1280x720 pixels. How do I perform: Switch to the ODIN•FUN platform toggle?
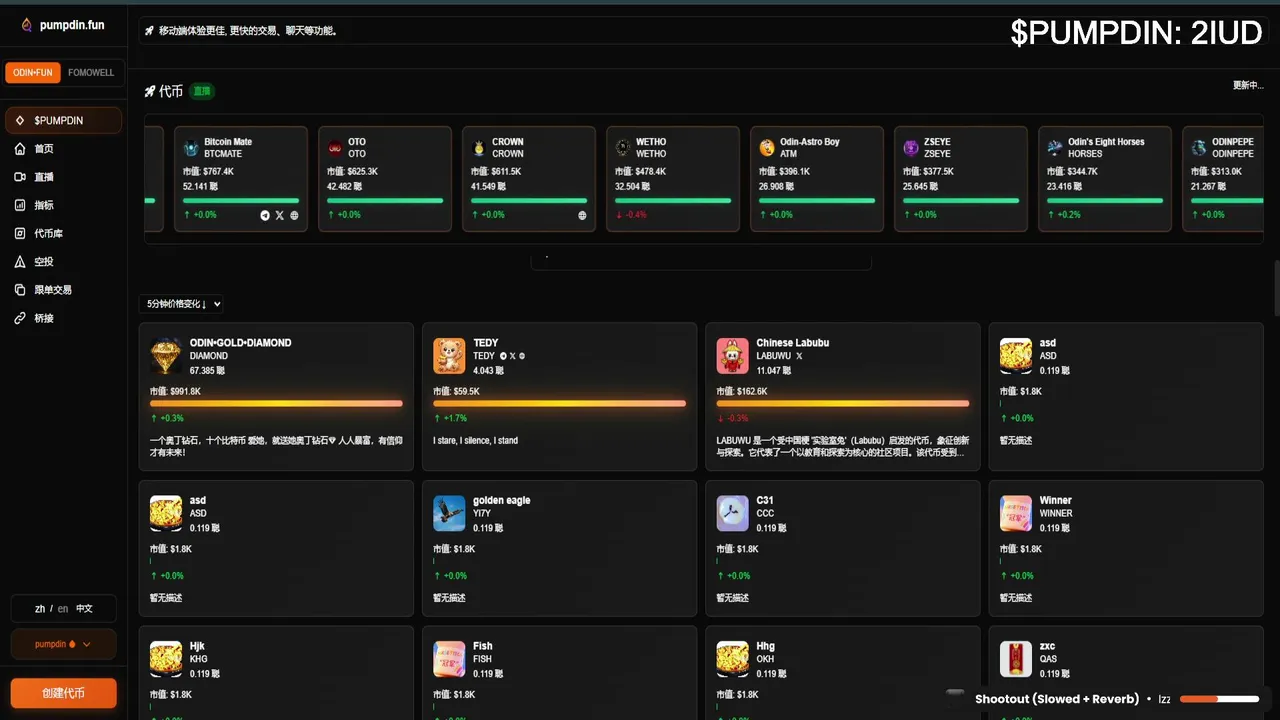point(33,73)
